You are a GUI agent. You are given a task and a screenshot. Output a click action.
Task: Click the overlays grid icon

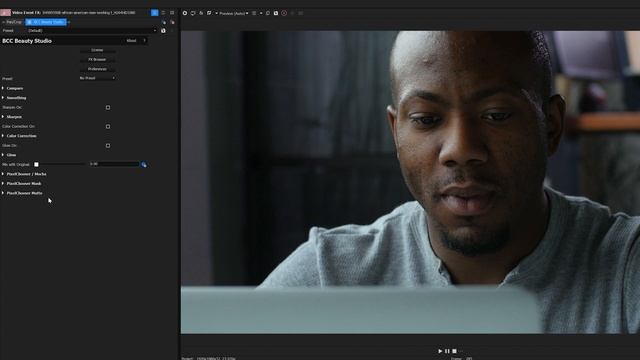click(x=254, y=13)
